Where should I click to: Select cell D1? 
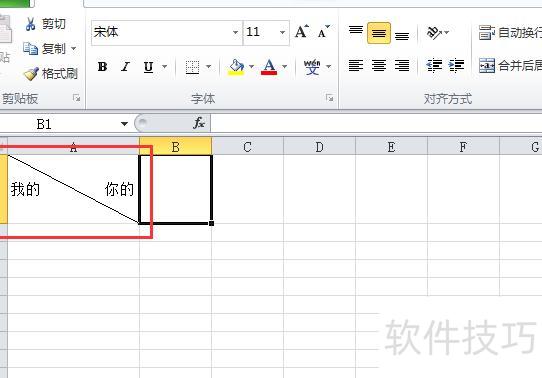319,189
